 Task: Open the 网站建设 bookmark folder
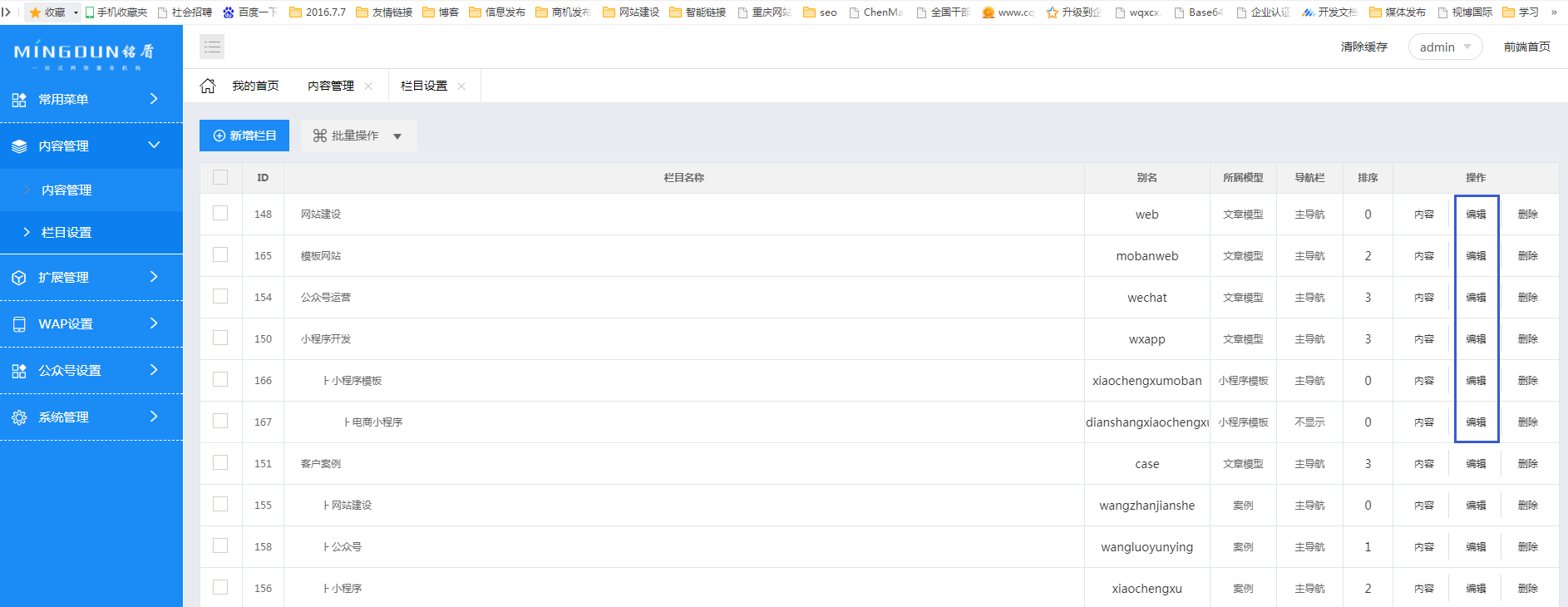[631, 12]
